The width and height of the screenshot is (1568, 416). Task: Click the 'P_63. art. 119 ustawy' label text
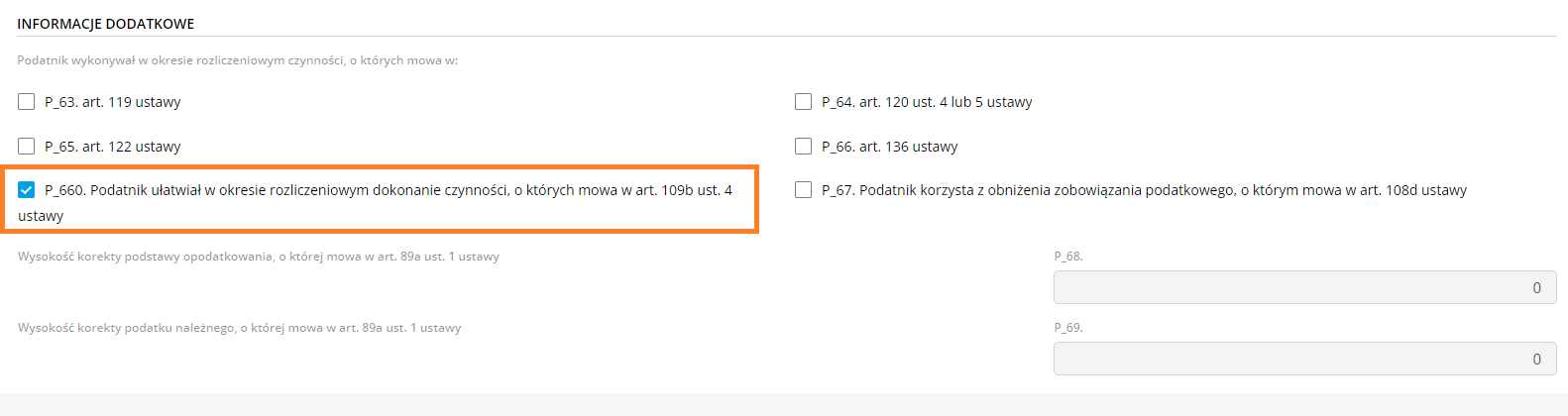113,102
